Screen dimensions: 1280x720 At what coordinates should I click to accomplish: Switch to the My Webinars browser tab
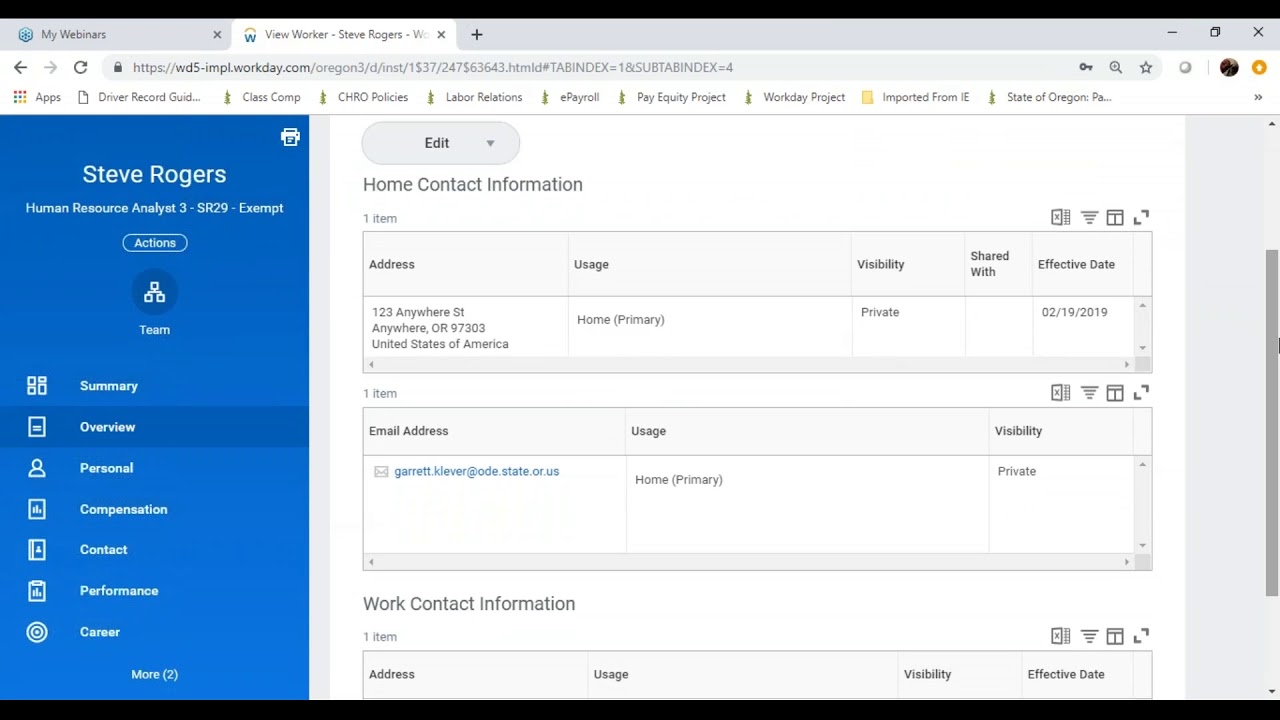pyautogui.click(x=117, y=34)
